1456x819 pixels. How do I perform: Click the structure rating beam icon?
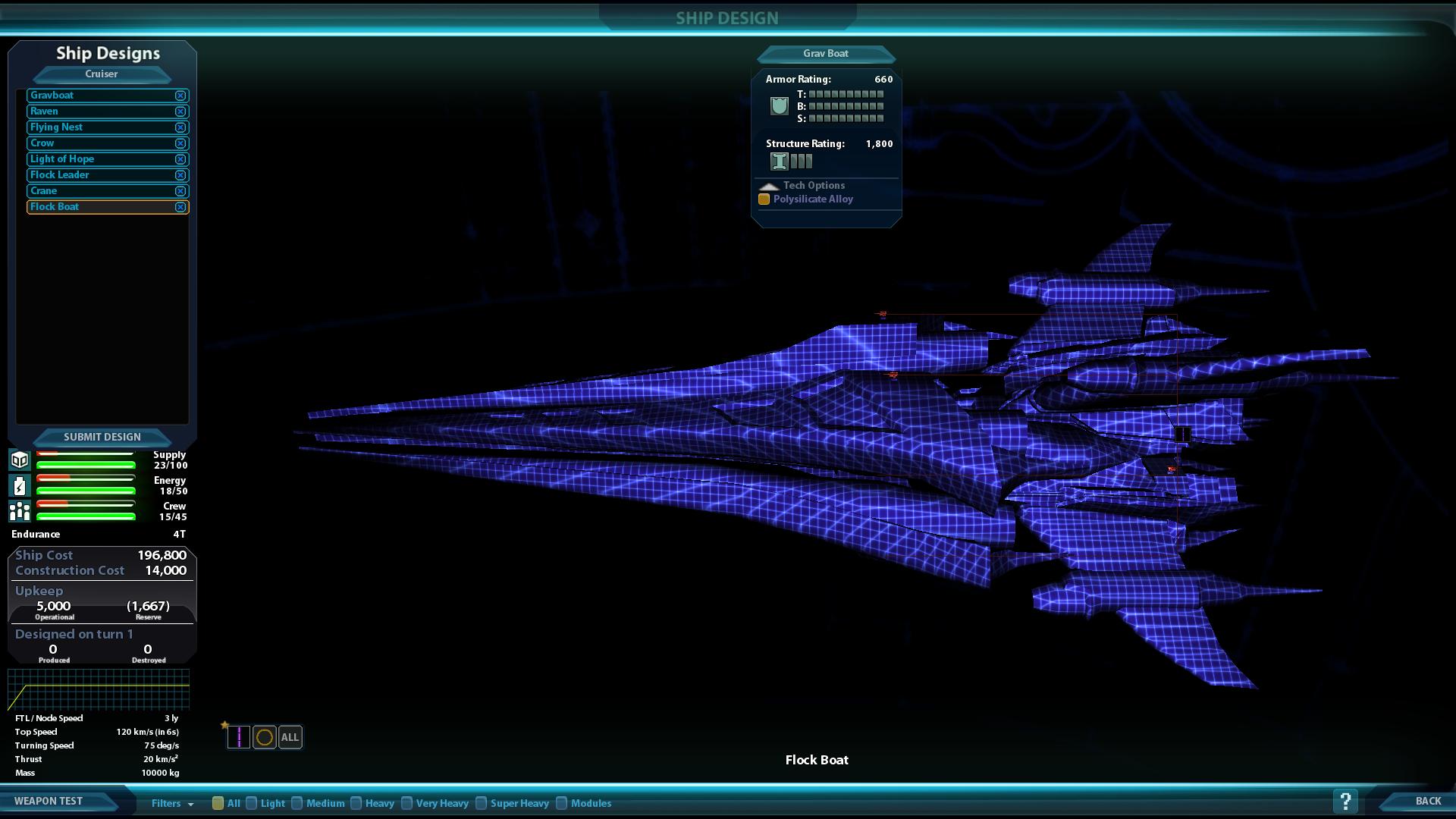coord(779,162)
